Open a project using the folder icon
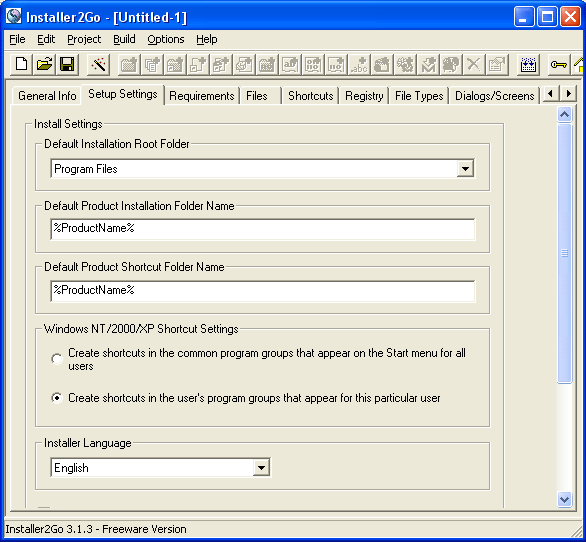The height and width of the screenshot is (542, 586). (x=44, y=64)
